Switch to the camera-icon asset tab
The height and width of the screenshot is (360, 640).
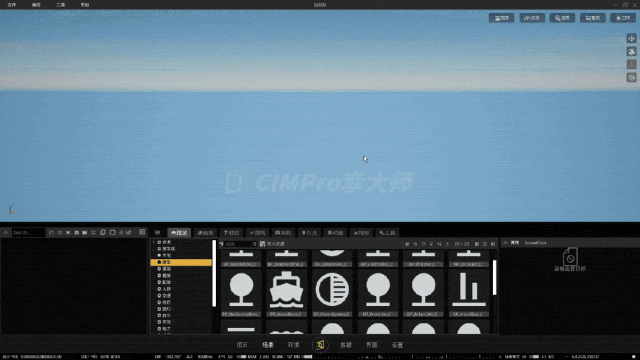pos(283,233)
